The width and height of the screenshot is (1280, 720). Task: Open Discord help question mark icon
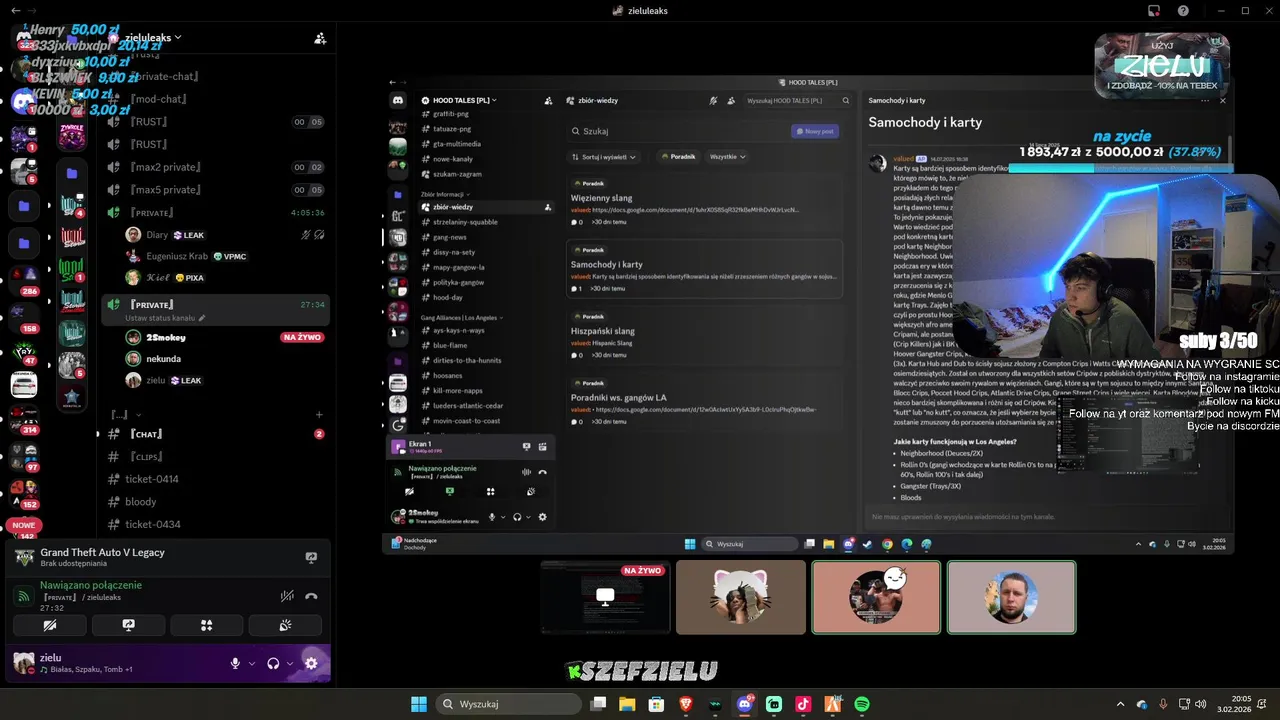pos(1184,11)
